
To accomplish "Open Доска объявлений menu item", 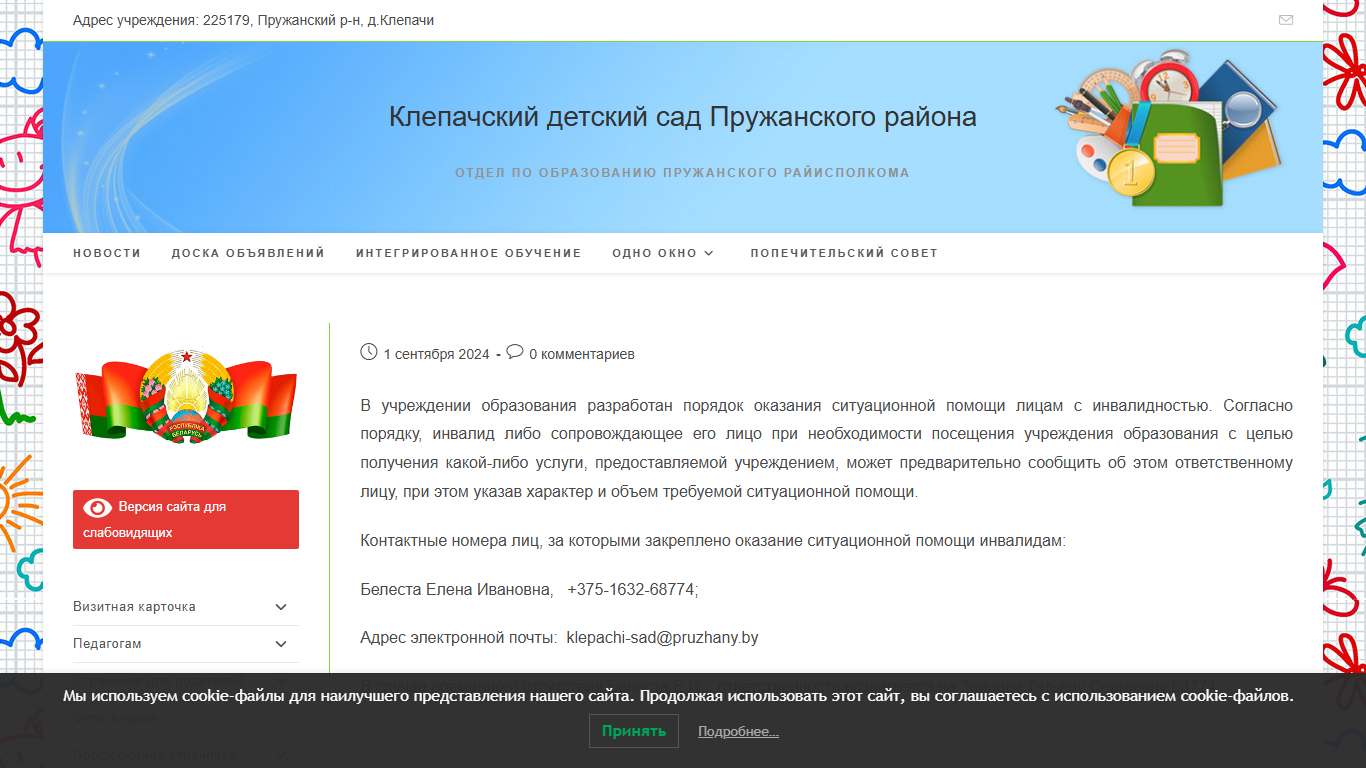I will 248,253.
